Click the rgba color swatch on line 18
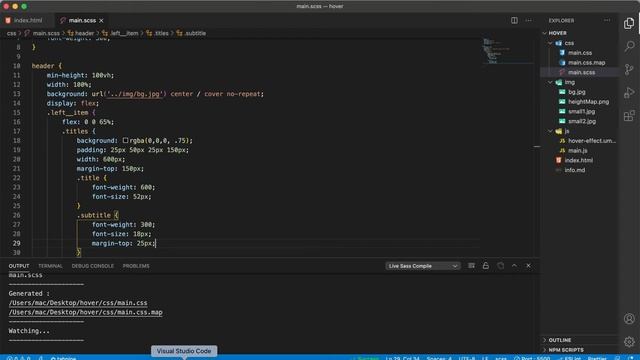Viewport: 640px width, 360px height. 125,140
